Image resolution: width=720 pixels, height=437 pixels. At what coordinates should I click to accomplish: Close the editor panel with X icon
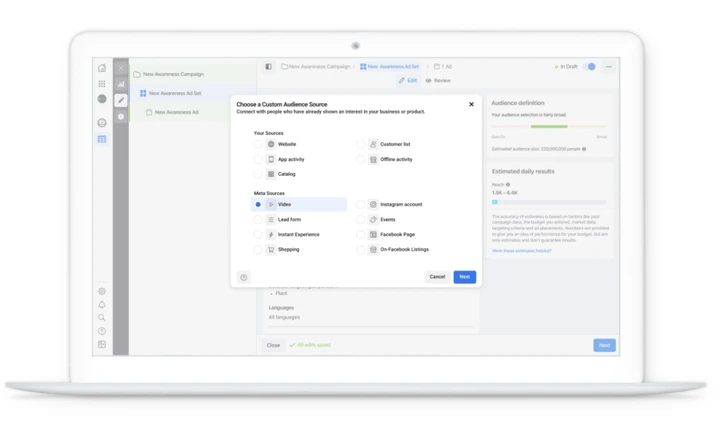point(121,68)
